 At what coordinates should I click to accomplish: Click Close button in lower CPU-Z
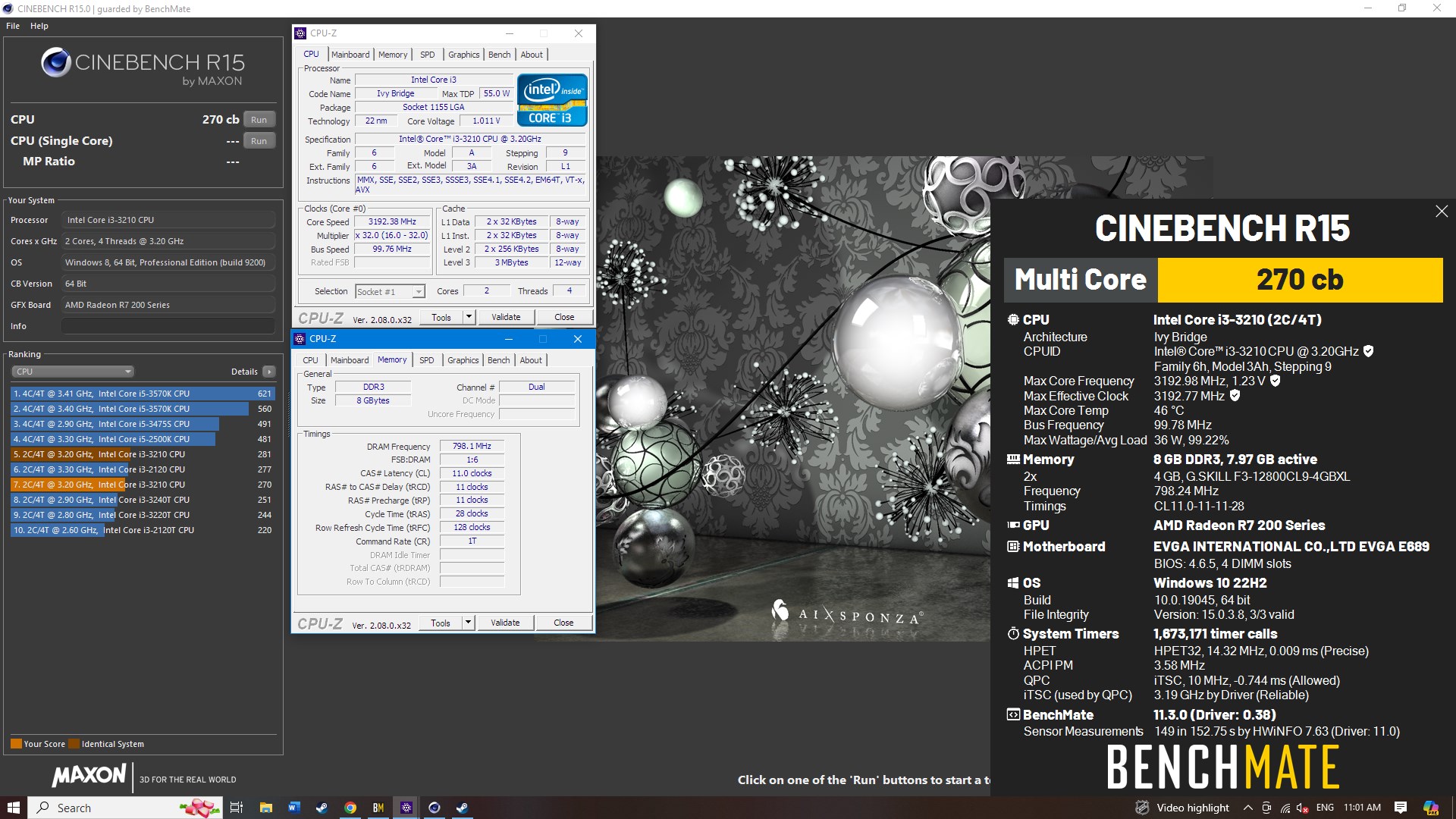563,623
